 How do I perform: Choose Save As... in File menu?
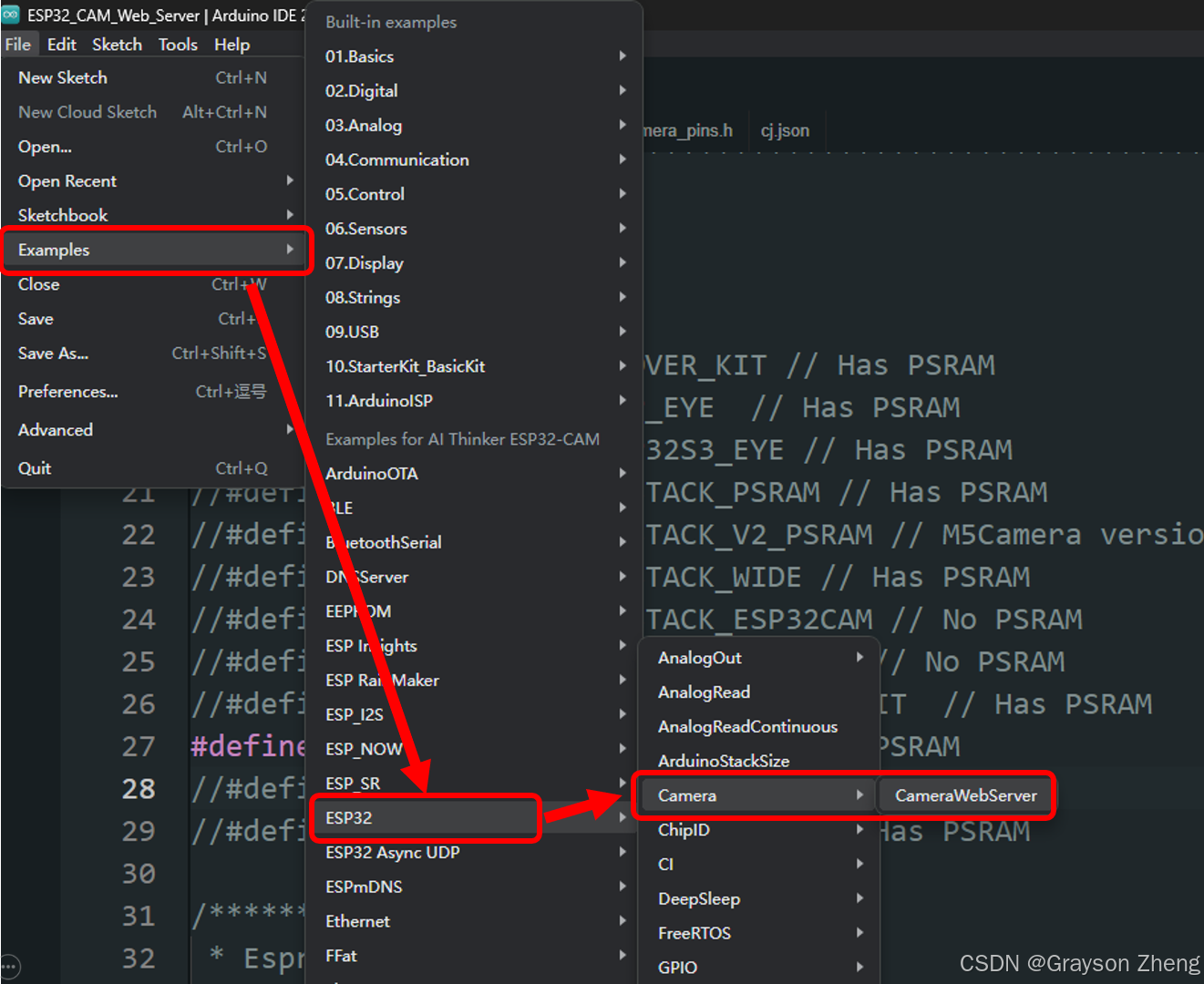click(54, 354)
